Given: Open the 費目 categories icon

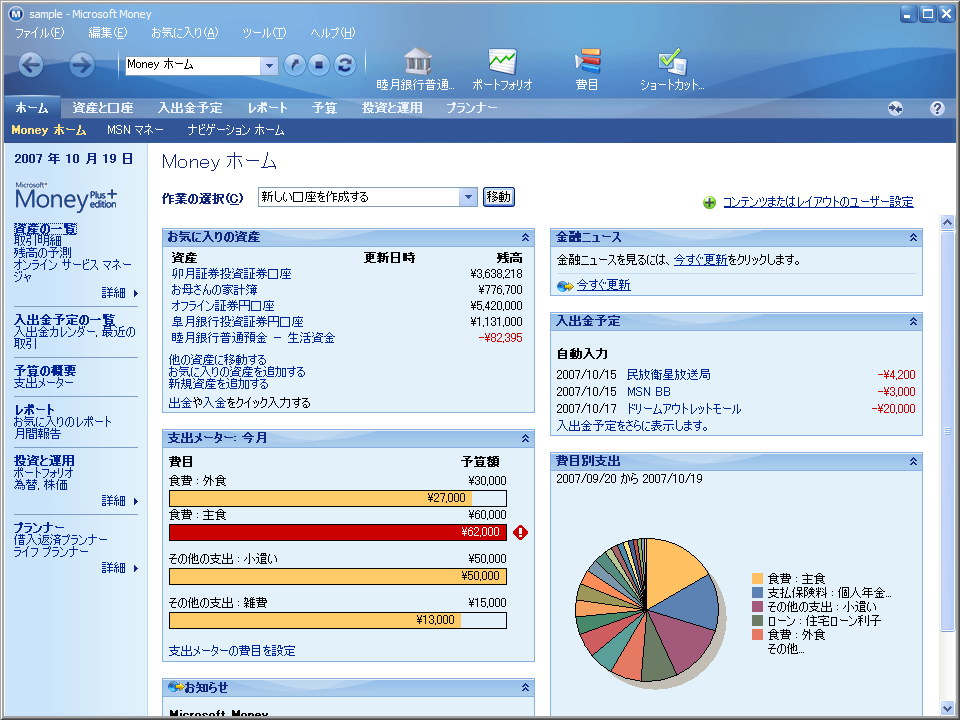Looking at the screenshot, I should point(587,69).
